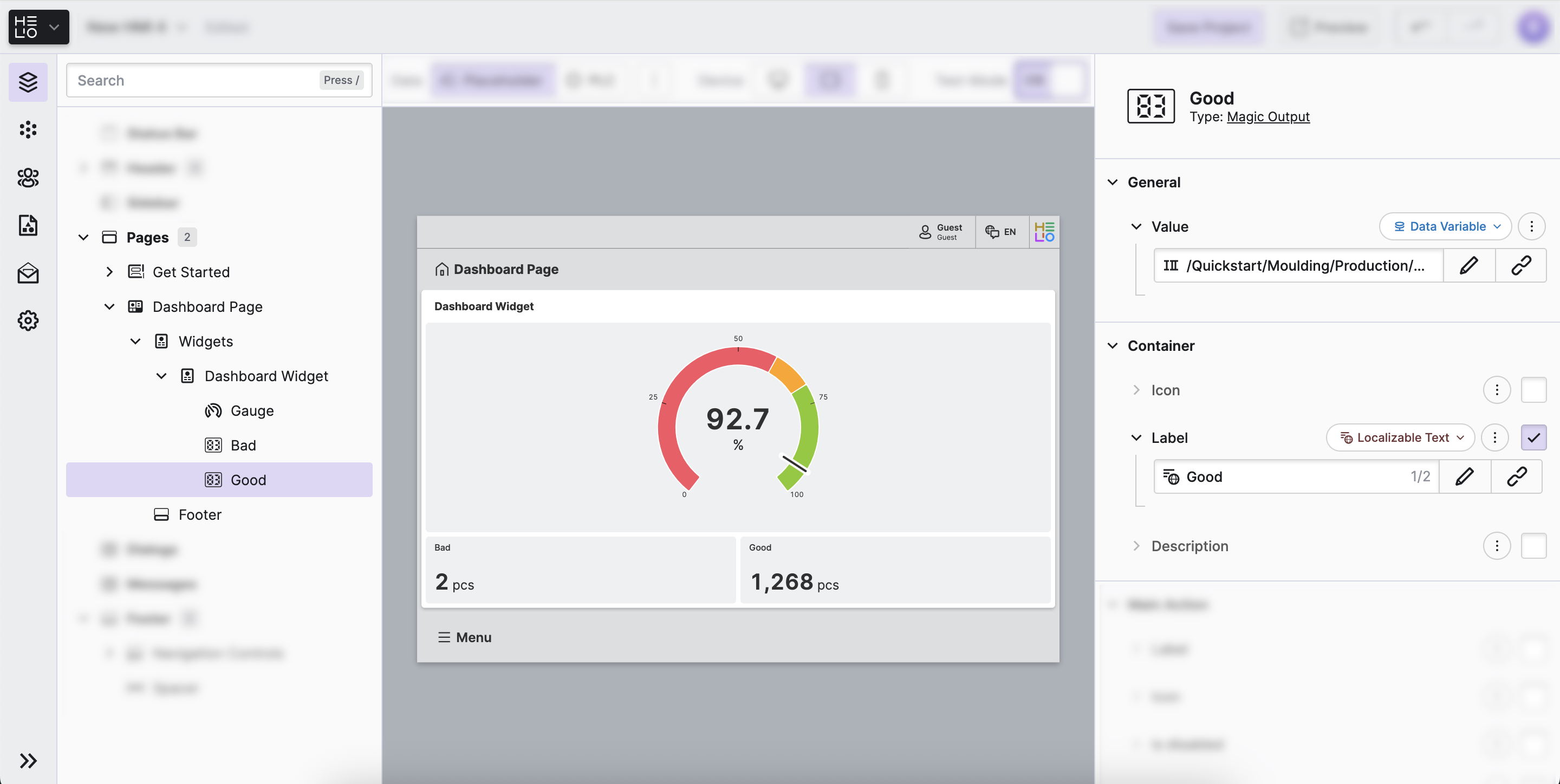
Task: Open the Data Variable dropdown
Action: pos(1445,226)
